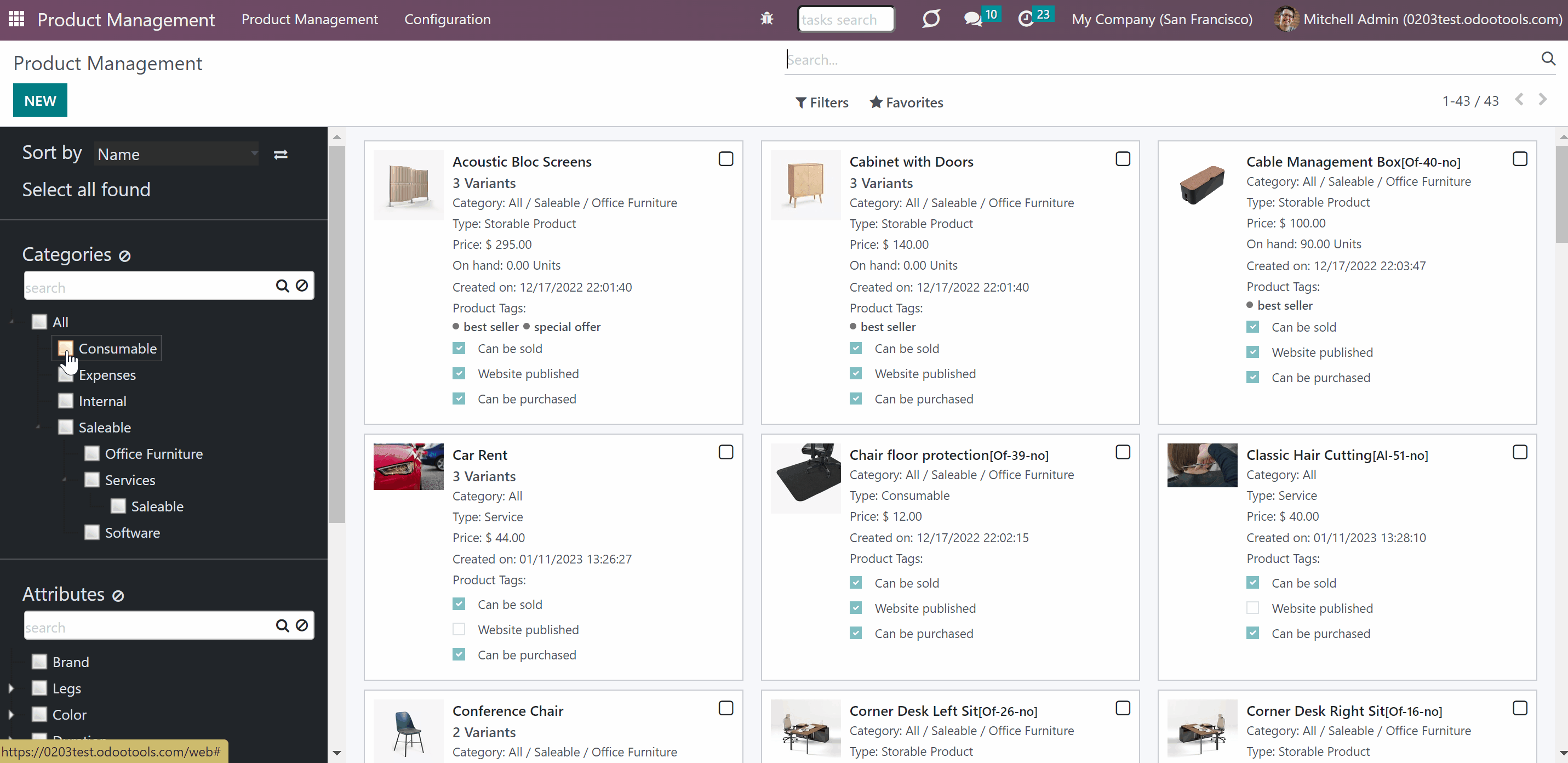
Task: Check the Consumable category checkbox
Action: 65,348
